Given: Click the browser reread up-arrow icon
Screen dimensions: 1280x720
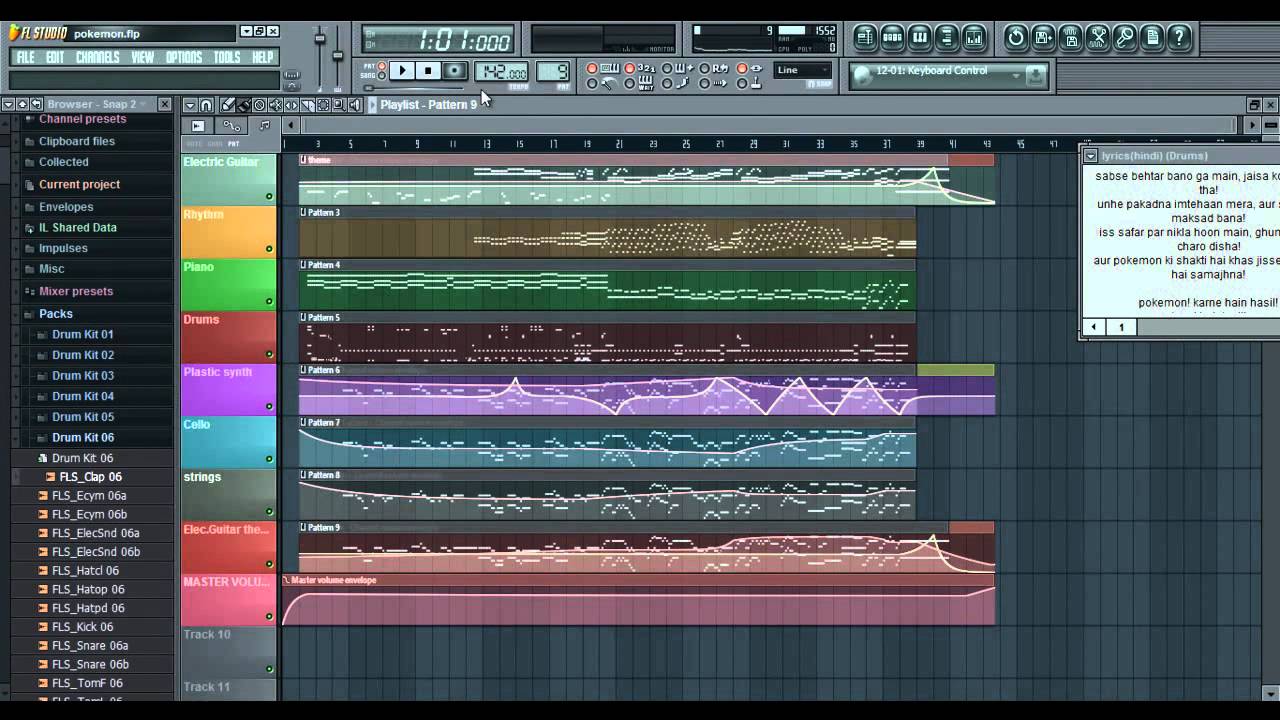Looking at the screenshot, I should point(22,104).
